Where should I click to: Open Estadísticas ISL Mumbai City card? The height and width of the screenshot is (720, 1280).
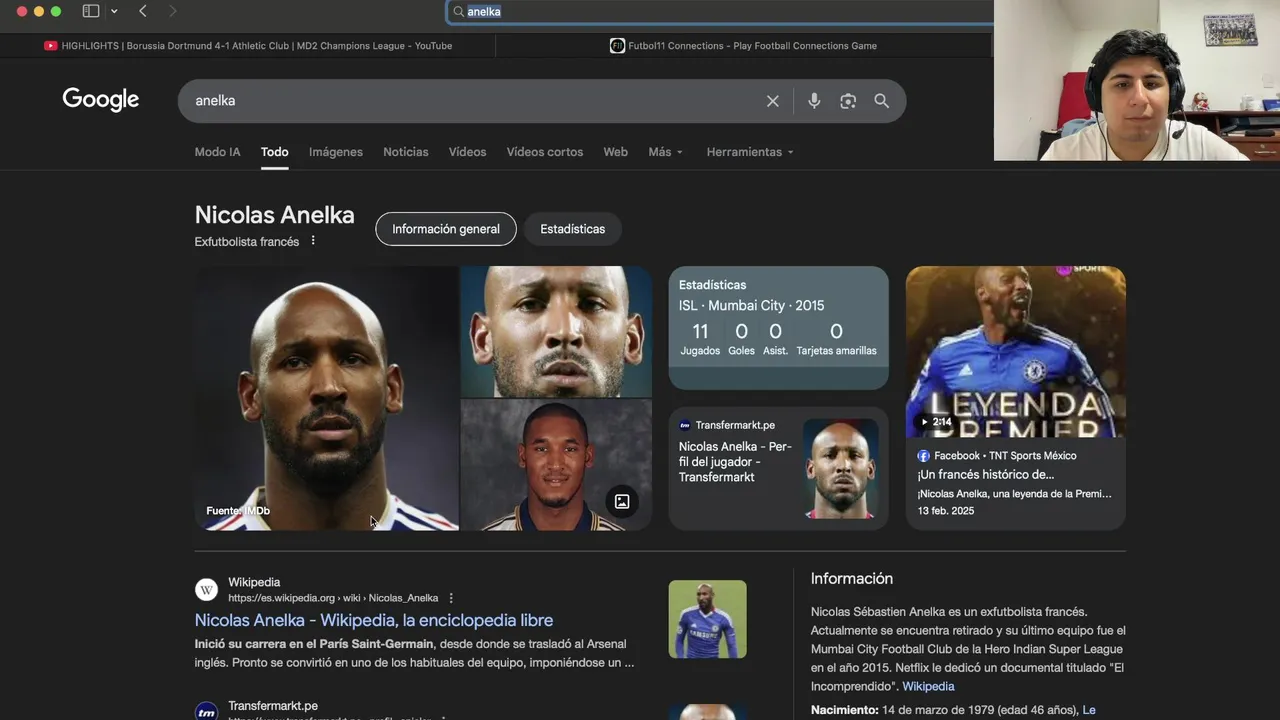point(778,327)
